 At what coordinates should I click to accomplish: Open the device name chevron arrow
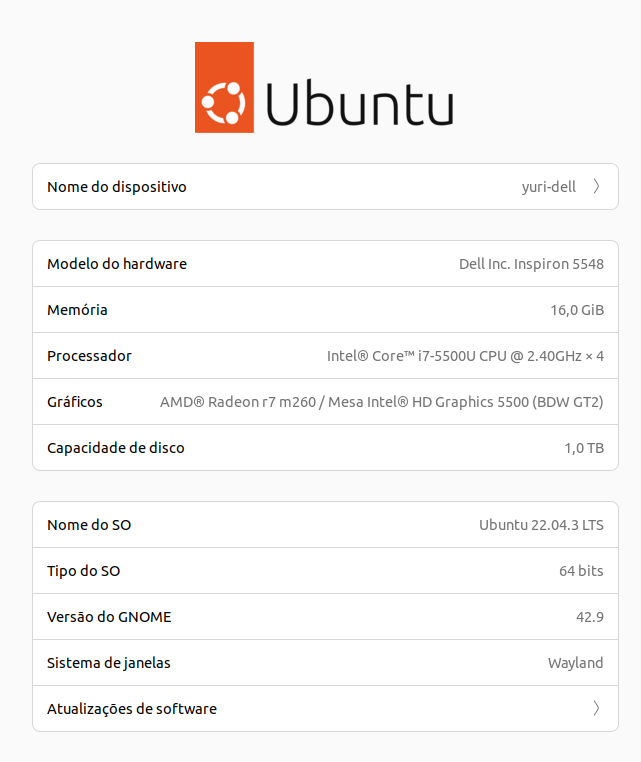pos(596,186)
